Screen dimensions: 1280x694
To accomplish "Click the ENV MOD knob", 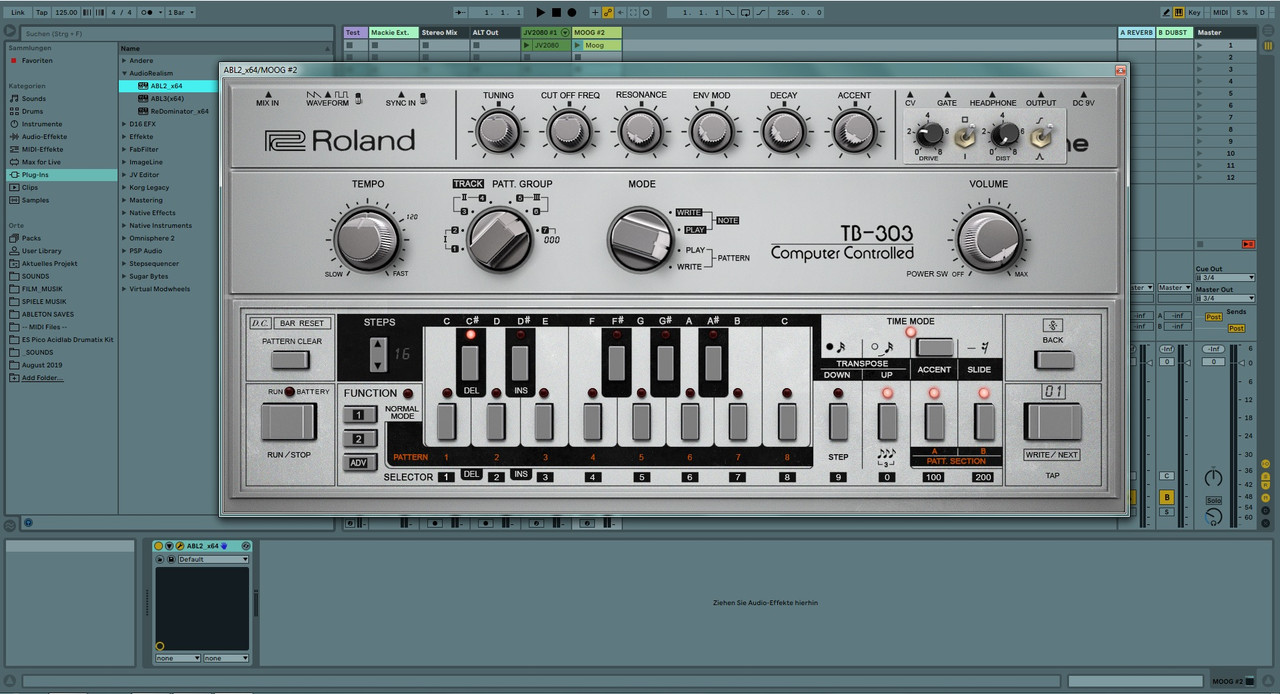I will pos(712,131).
